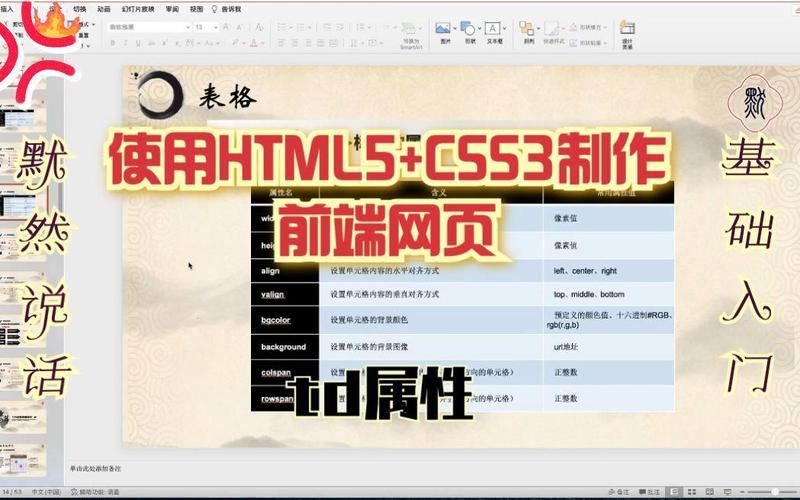800x500 pixels.
Task: Increase the list indent level
Action: click(x=340, y=27)
